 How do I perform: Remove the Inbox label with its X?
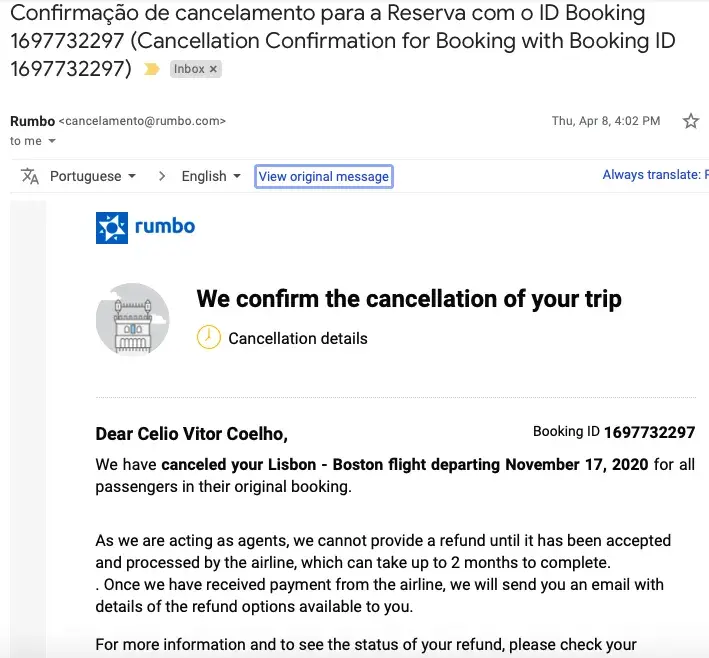tap(214, 69)
